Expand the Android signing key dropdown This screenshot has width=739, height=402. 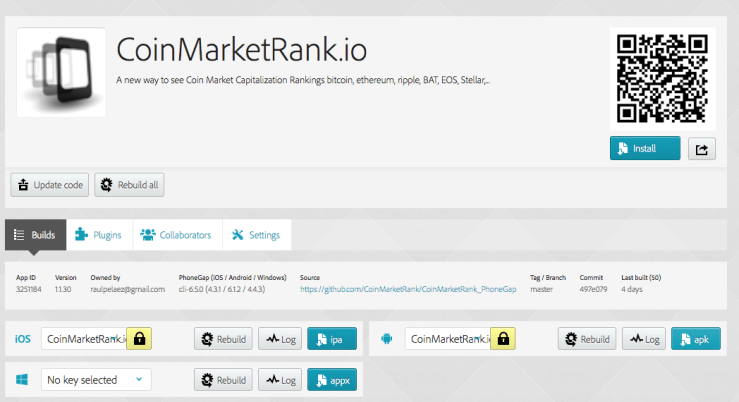click(x=448, y=340)
